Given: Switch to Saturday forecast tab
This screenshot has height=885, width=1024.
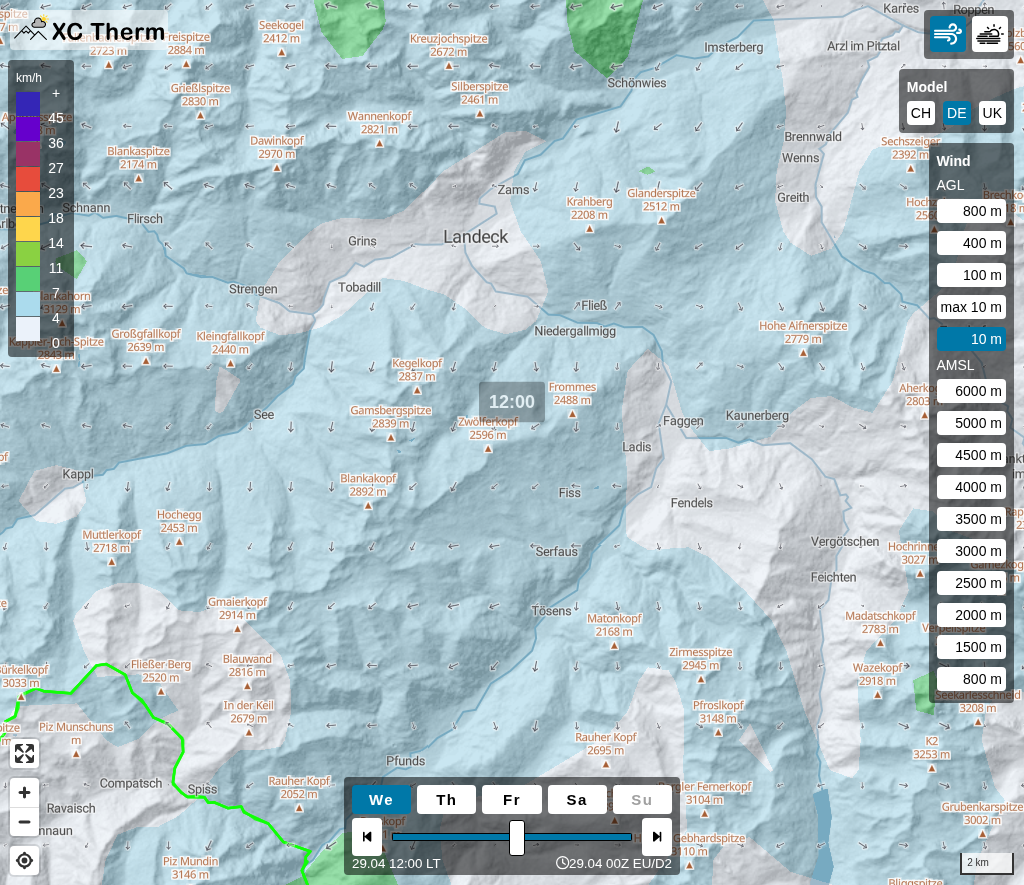Looking at the screenshot, I should (x=577, y=800).
